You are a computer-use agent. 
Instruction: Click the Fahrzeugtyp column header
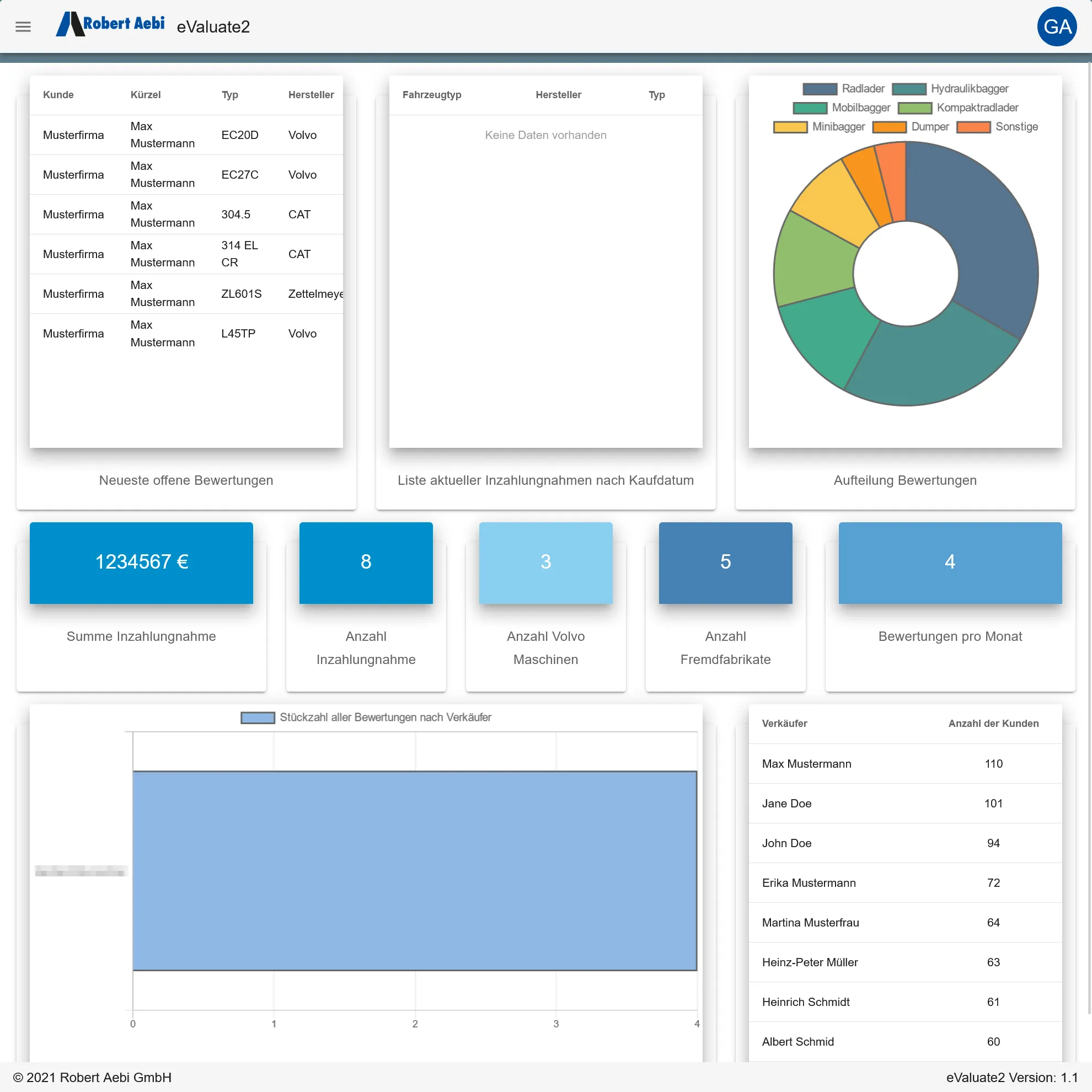[432, 94]
